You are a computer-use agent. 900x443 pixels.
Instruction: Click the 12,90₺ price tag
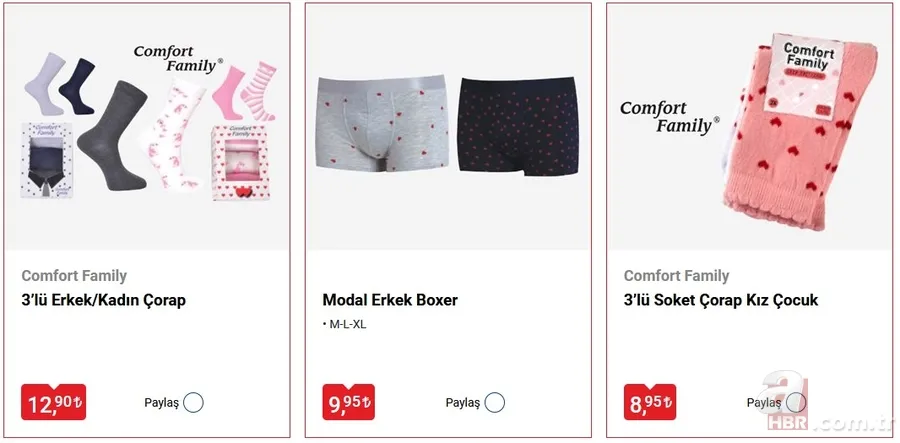click(x=53, y=402)
